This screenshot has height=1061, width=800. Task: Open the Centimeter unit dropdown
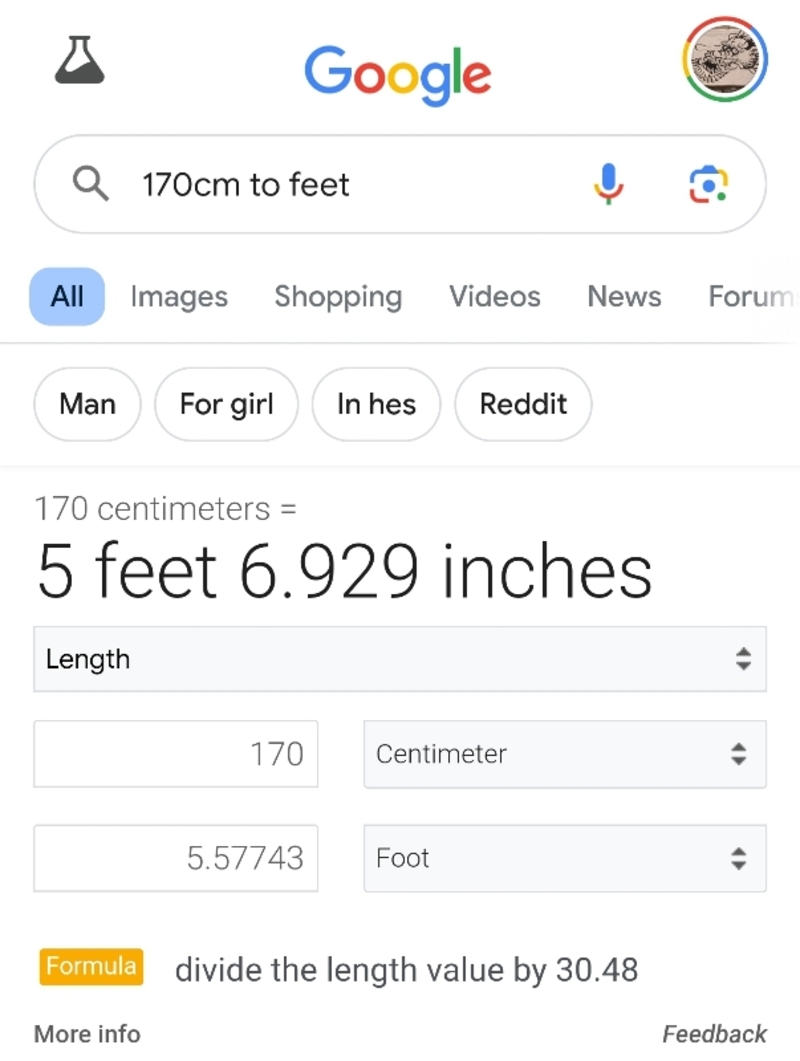click(x=564, y=754)
